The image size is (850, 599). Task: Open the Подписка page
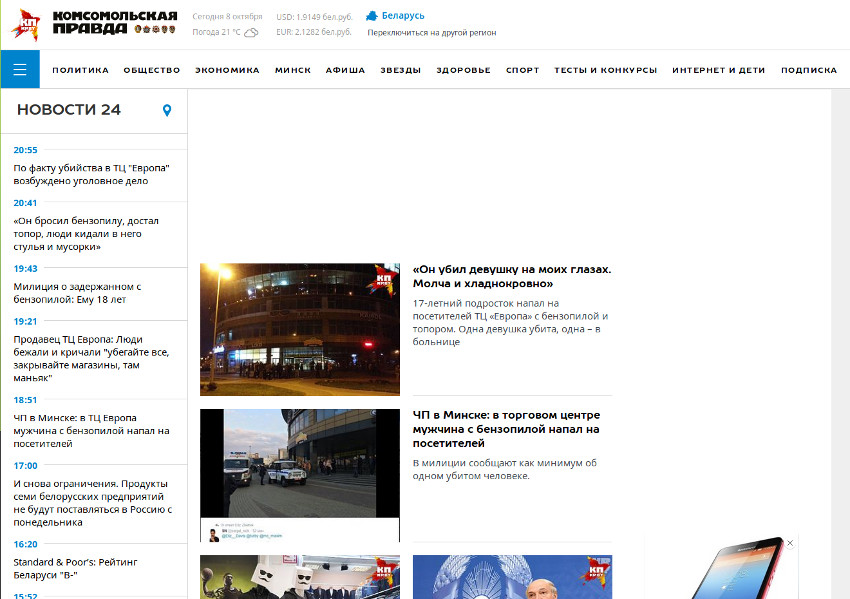coord(808,70)
